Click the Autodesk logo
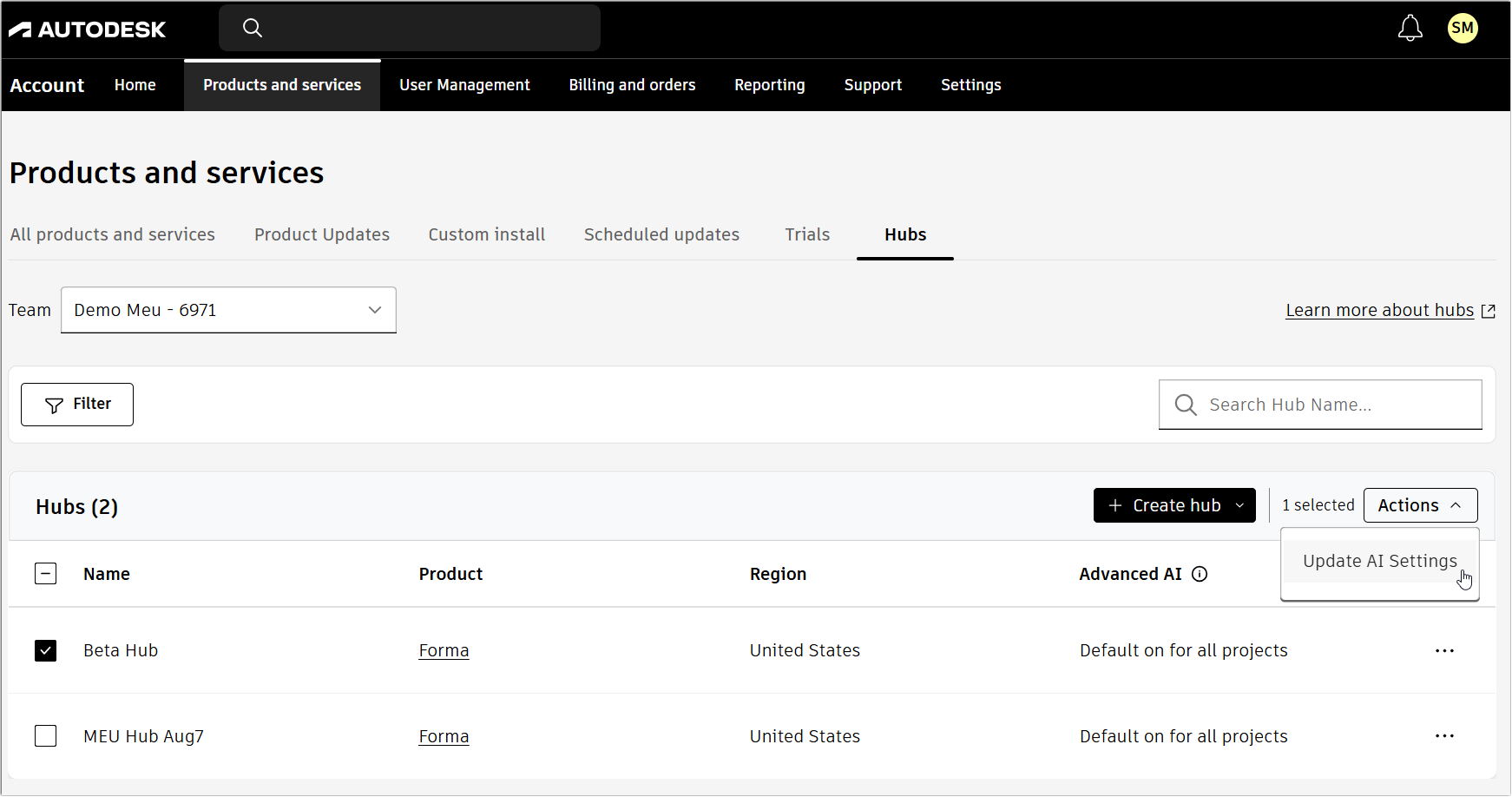The height and width of the screenshot is (797, 1512). coord(87,30)
